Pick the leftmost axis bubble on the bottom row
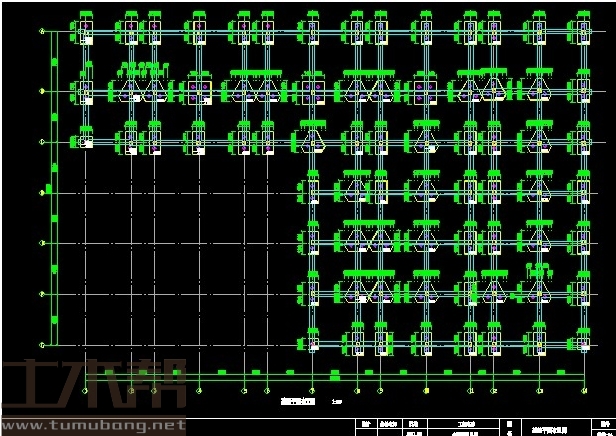The image size is (616, 436). click(x=85, y=390)
